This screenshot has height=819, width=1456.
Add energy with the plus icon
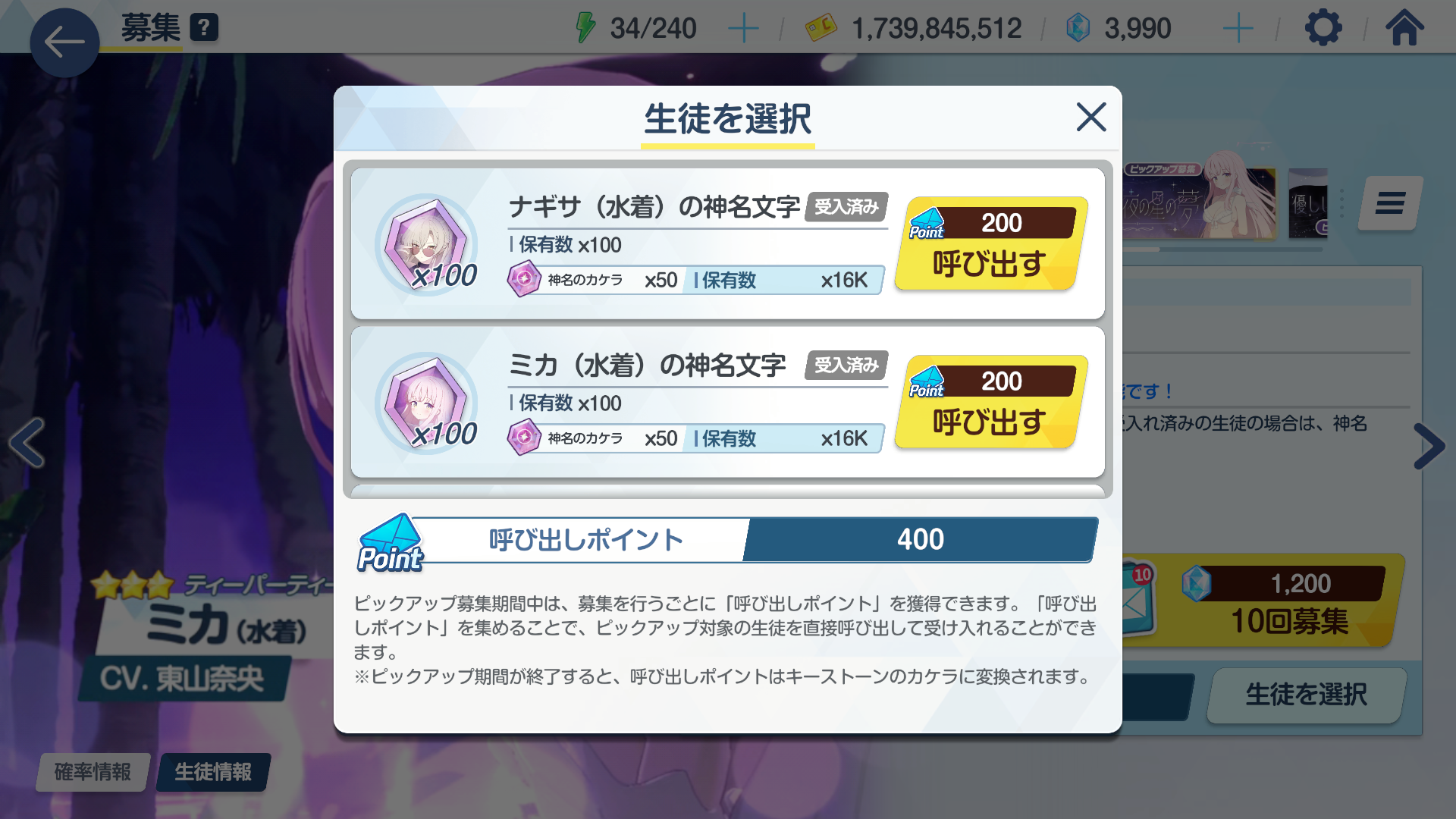(x=743, y=29)
